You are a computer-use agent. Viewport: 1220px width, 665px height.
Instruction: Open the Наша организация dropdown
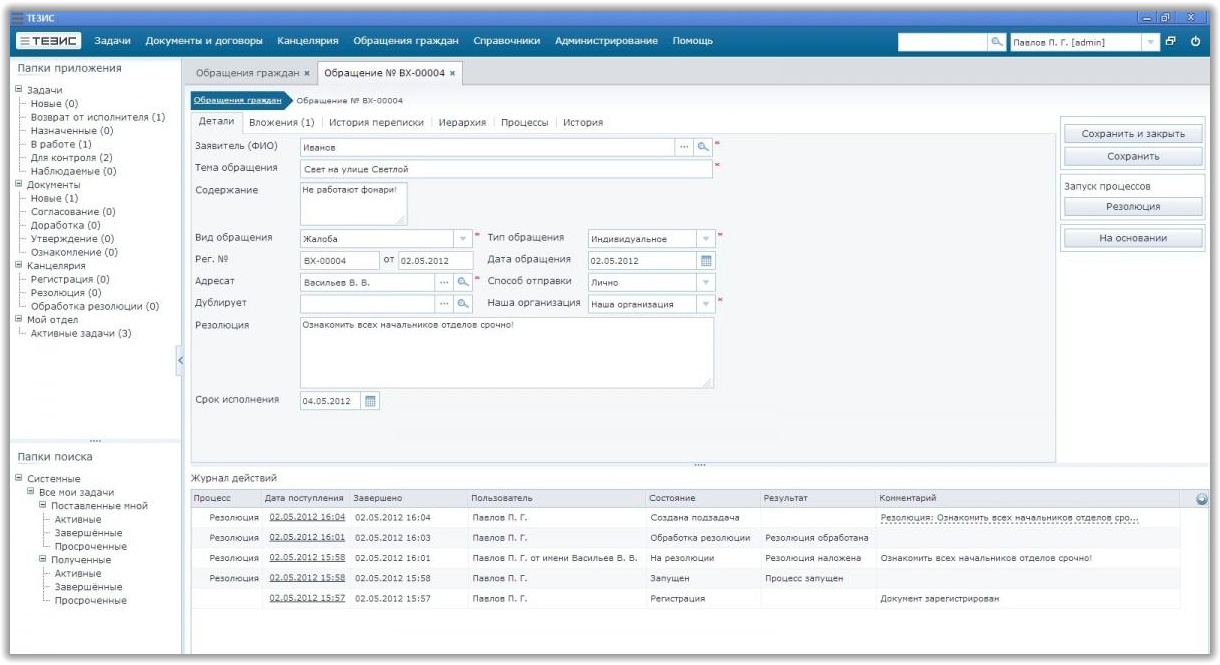pyautogui.click(x=705, y=304)
